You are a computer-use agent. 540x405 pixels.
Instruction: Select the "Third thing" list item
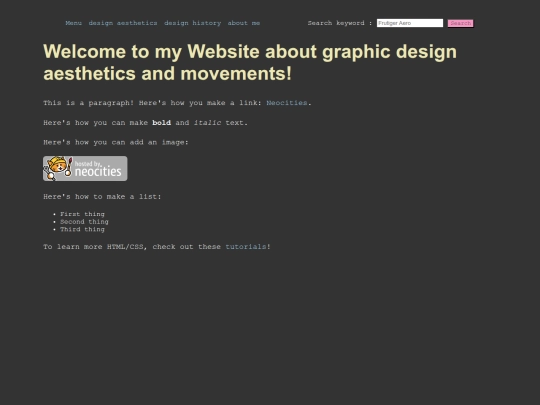[x=82, y=229]
